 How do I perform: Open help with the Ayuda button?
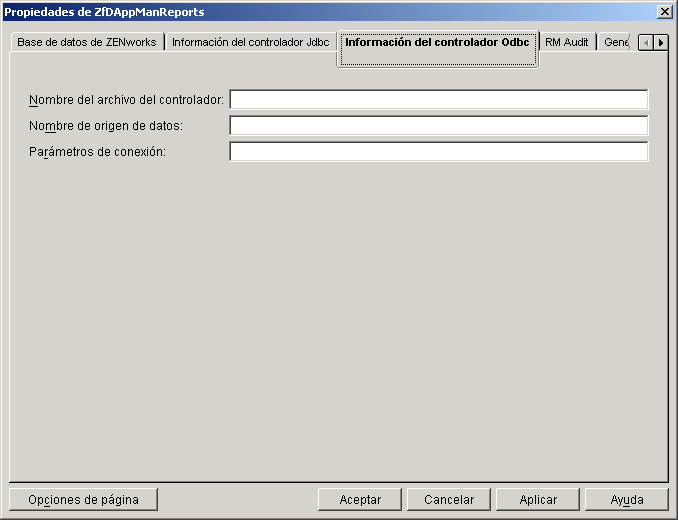click(x=627, y=500)
